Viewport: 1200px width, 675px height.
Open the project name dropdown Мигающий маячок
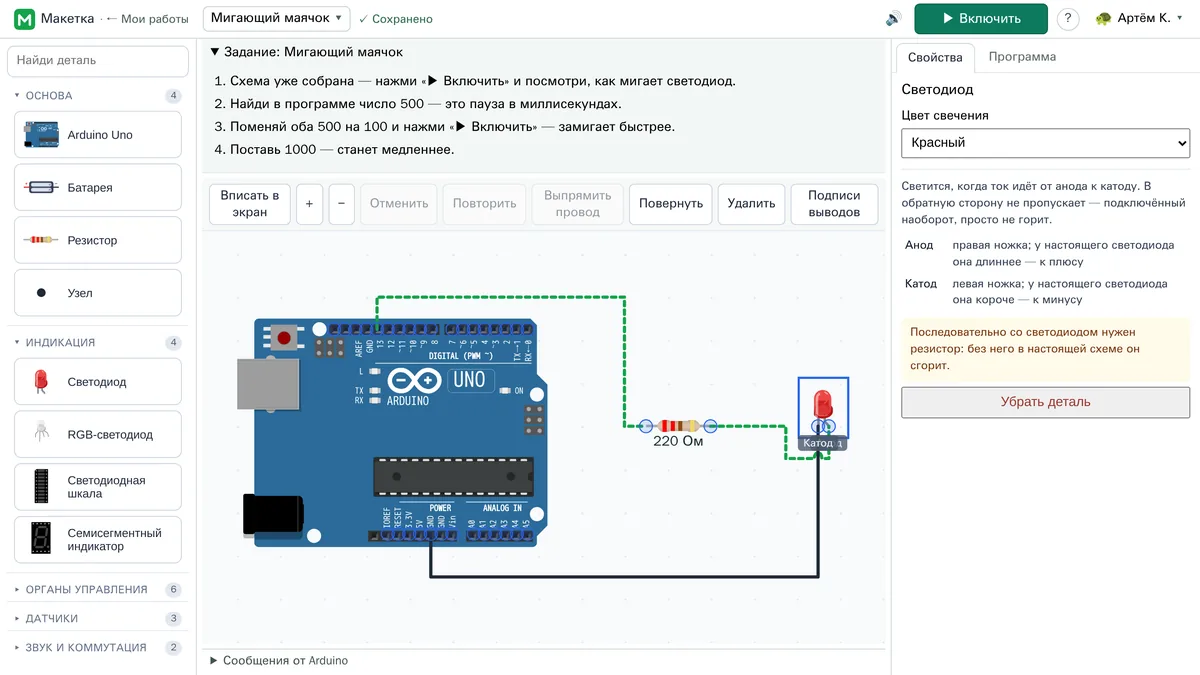pos(276,18)
